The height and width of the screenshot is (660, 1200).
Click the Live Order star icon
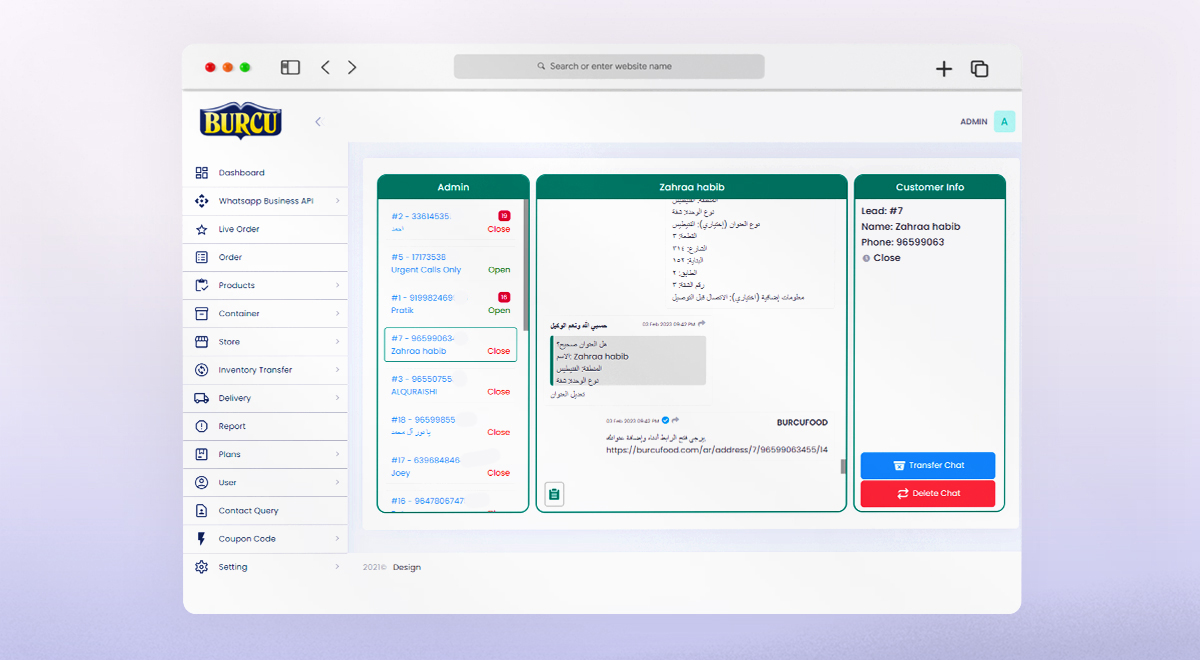coord(201,229)
